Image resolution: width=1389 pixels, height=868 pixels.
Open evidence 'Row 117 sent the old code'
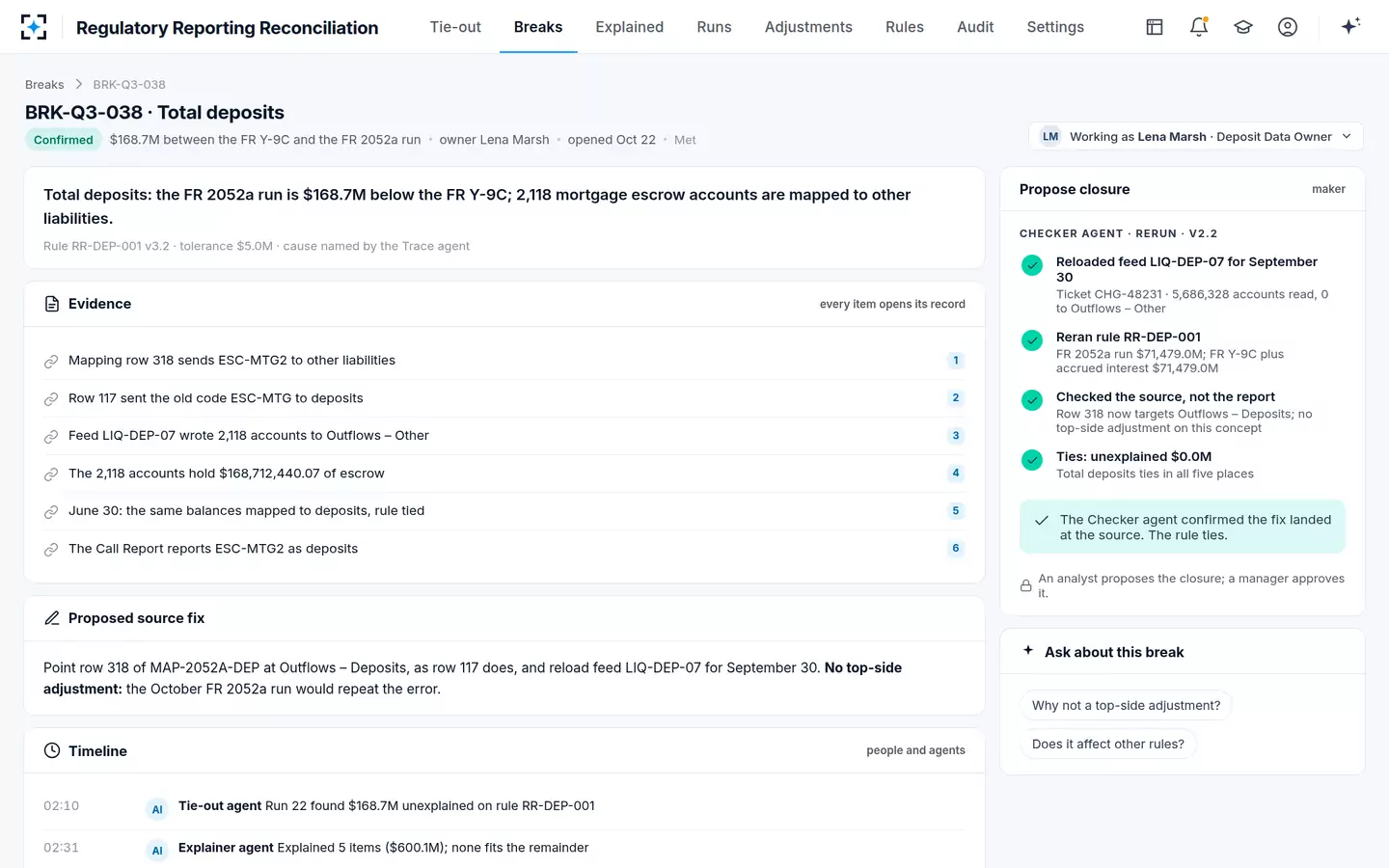coord(504,398)
